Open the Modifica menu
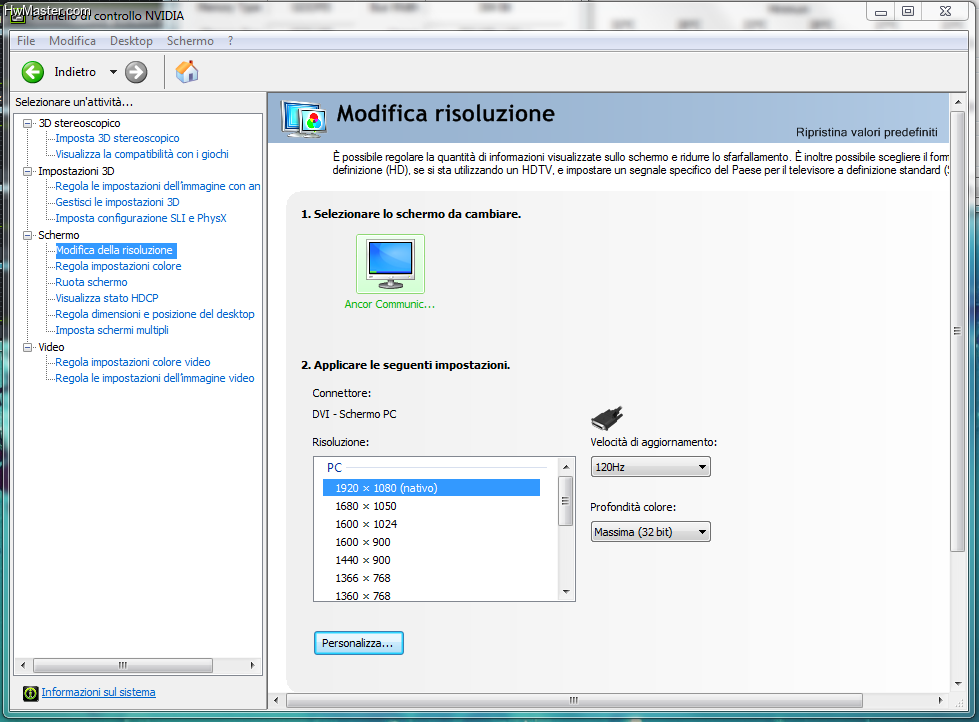Image resolution: width=979 pixels, height=722 pixels. (x=72, y=41)
